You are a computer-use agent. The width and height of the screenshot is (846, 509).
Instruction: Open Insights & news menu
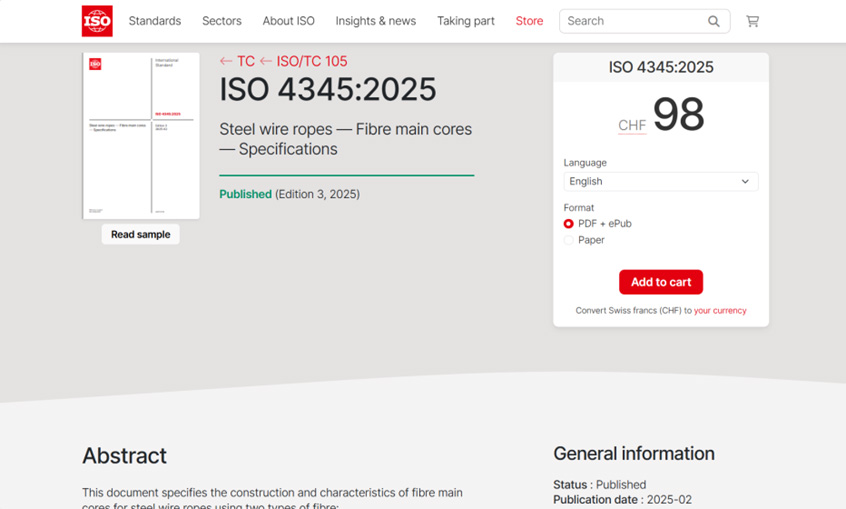[376, 21]
